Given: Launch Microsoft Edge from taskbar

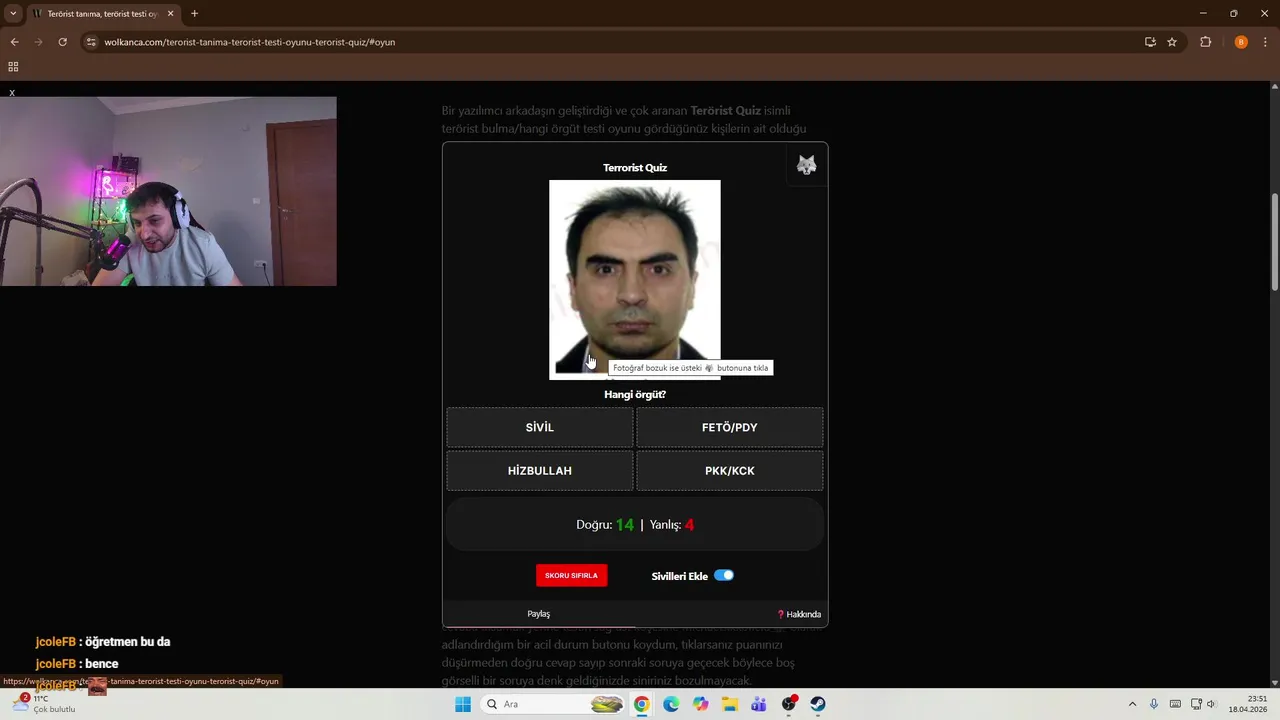Looking at the screenshot, I should (x=671, y=704).
